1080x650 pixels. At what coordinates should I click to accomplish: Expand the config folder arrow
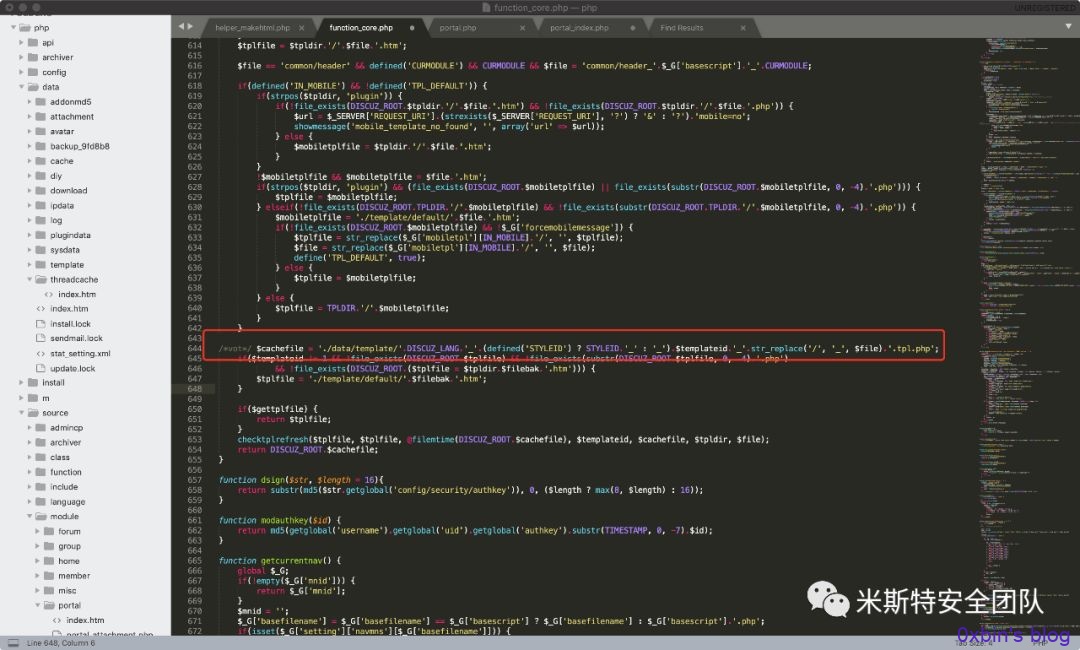pyautogui.click(x=21, y=72)
